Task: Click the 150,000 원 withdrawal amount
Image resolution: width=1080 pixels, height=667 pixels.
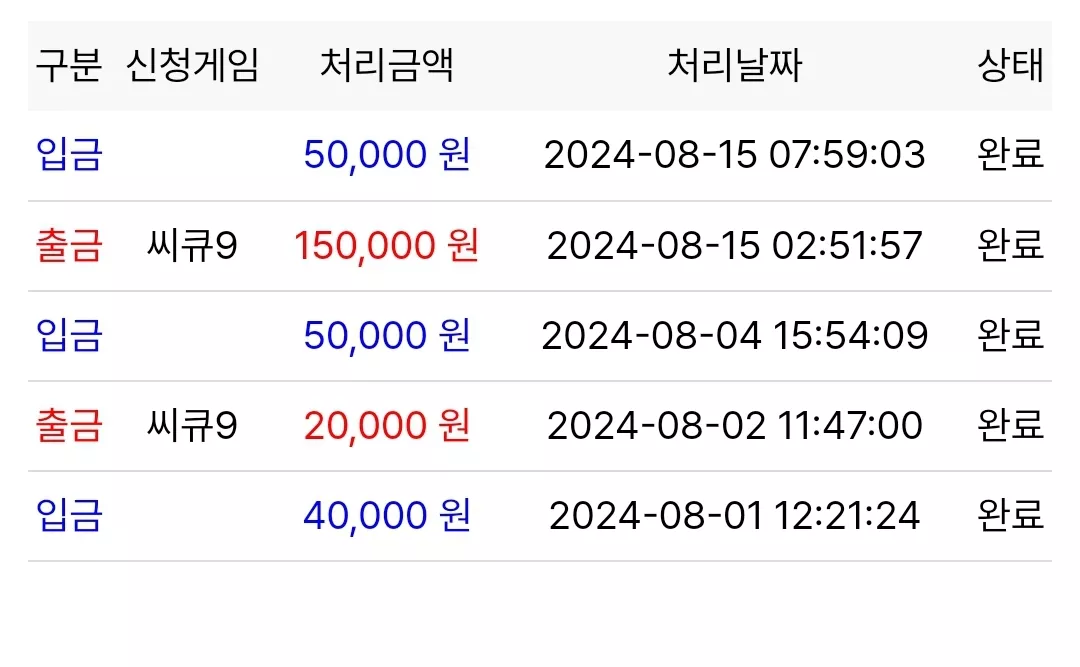Action: [386, 245]
